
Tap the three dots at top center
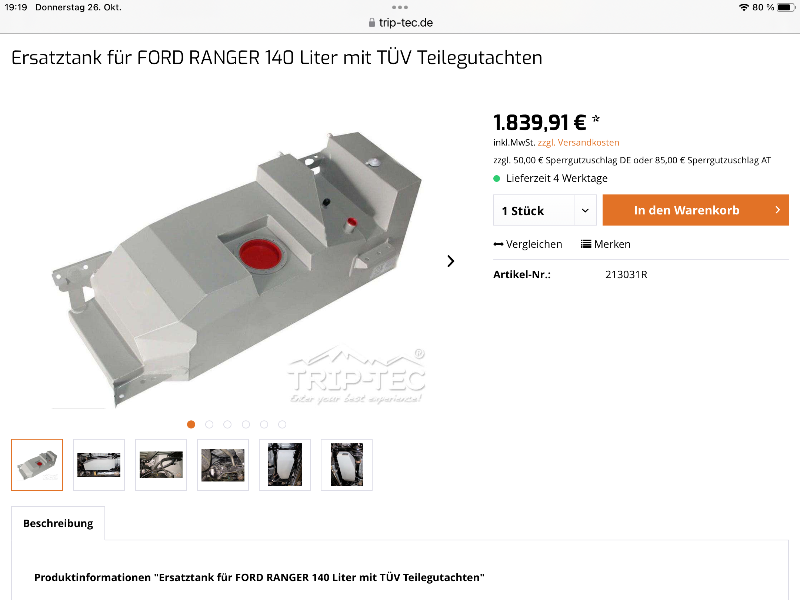[x=400, y=7]
